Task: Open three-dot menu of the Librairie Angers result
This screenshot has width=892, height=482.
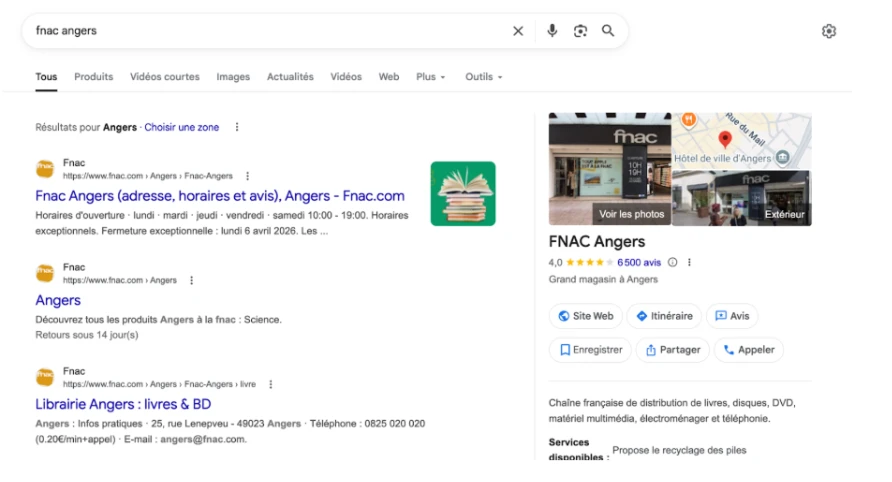Action: pyautogui.click(x=271, y=384)
